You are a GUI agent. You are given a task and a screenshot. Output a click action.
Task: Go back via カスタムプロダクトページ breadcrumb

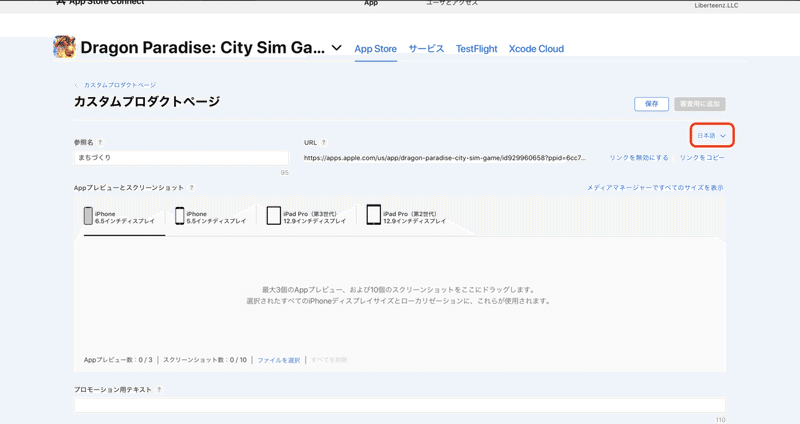(x=119, y=85)
